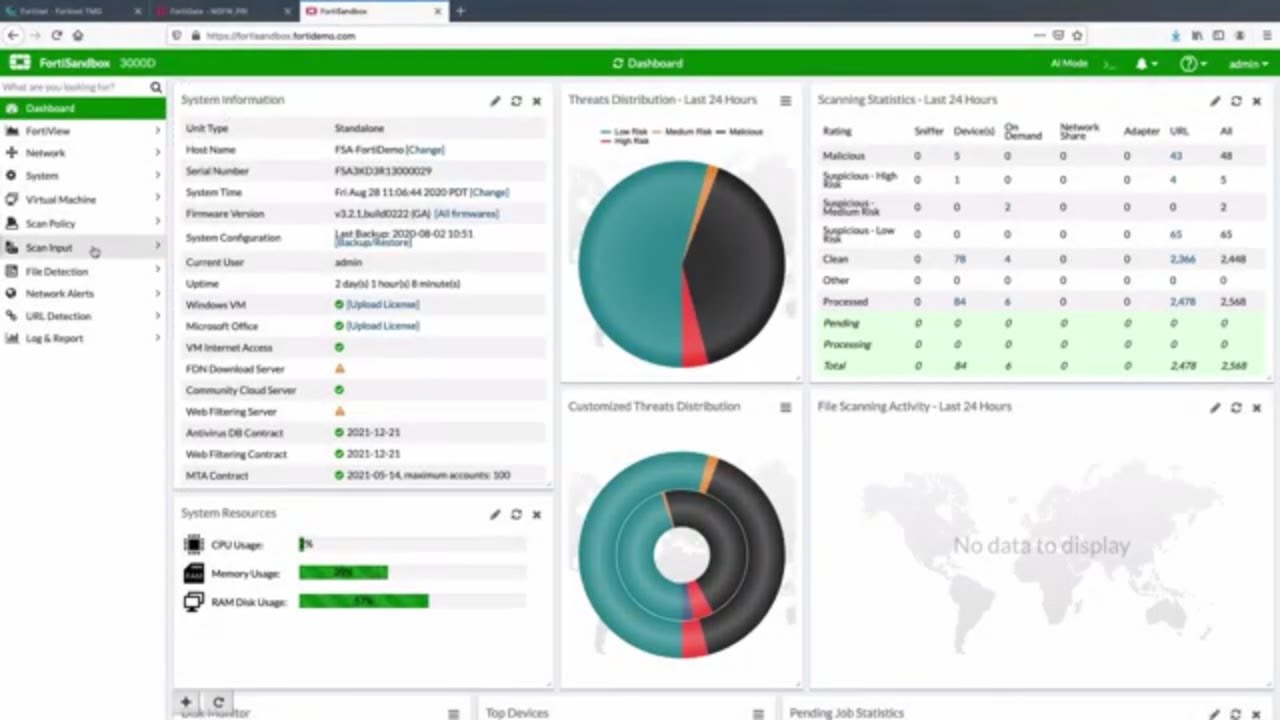This screenshot has width=1280, height=720.
Task: Refresh the File Scanning Activity widget
Action: point(1236,408)
